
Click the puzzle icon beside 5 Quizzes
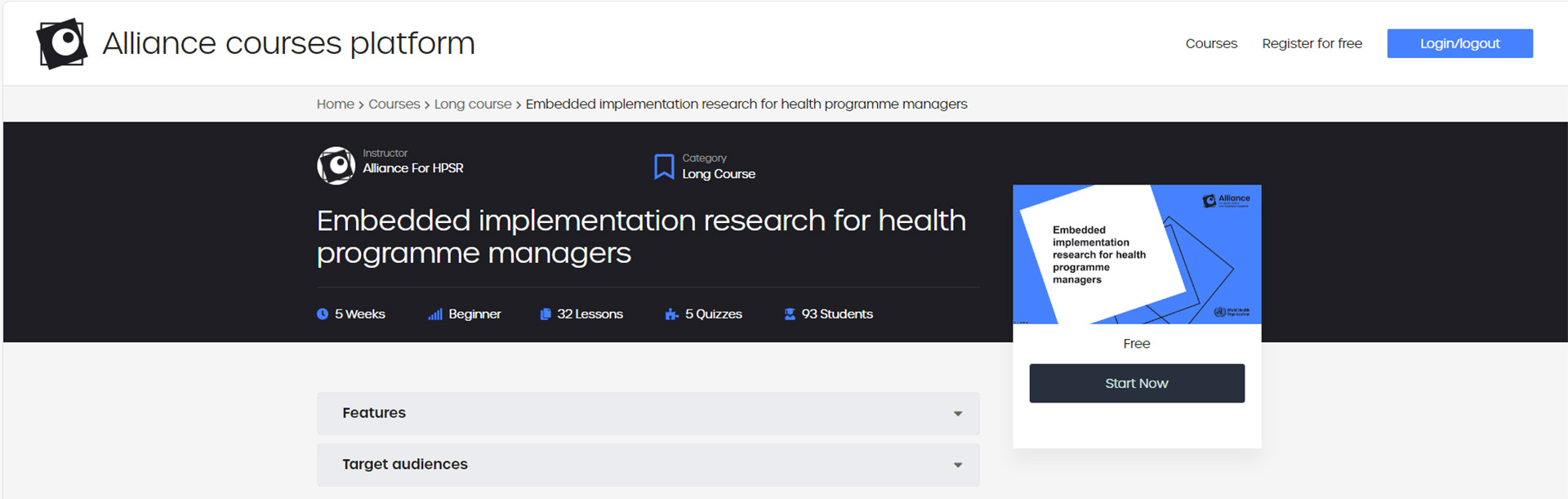[671, 314]
